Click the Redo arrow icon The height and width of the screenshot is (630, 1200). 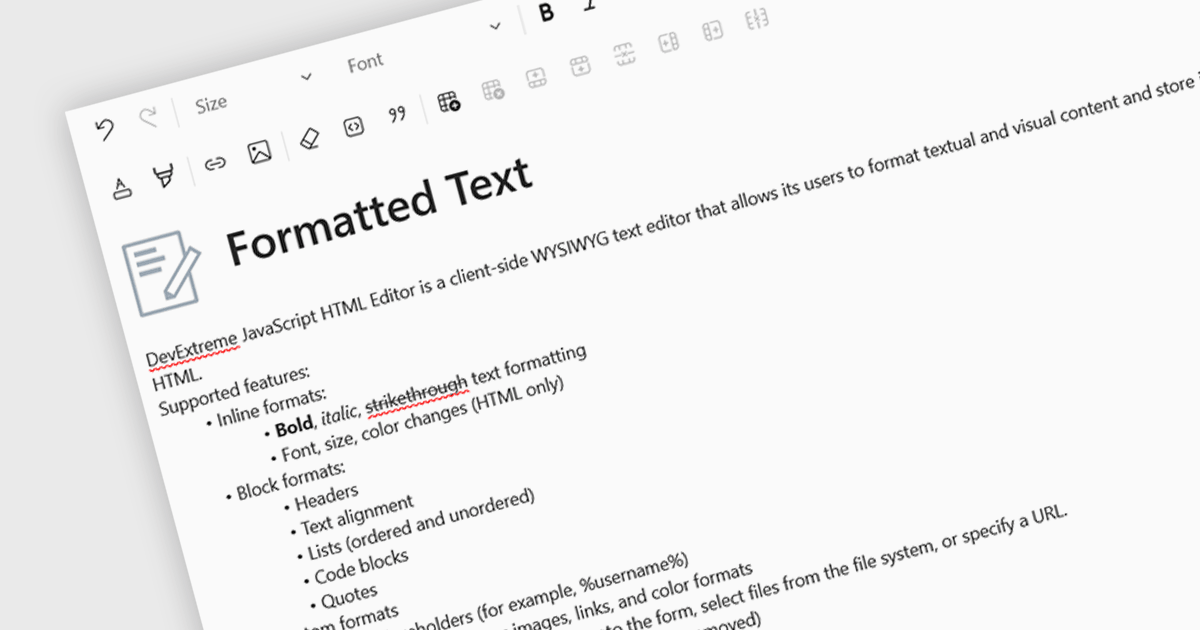coord(148,118)
